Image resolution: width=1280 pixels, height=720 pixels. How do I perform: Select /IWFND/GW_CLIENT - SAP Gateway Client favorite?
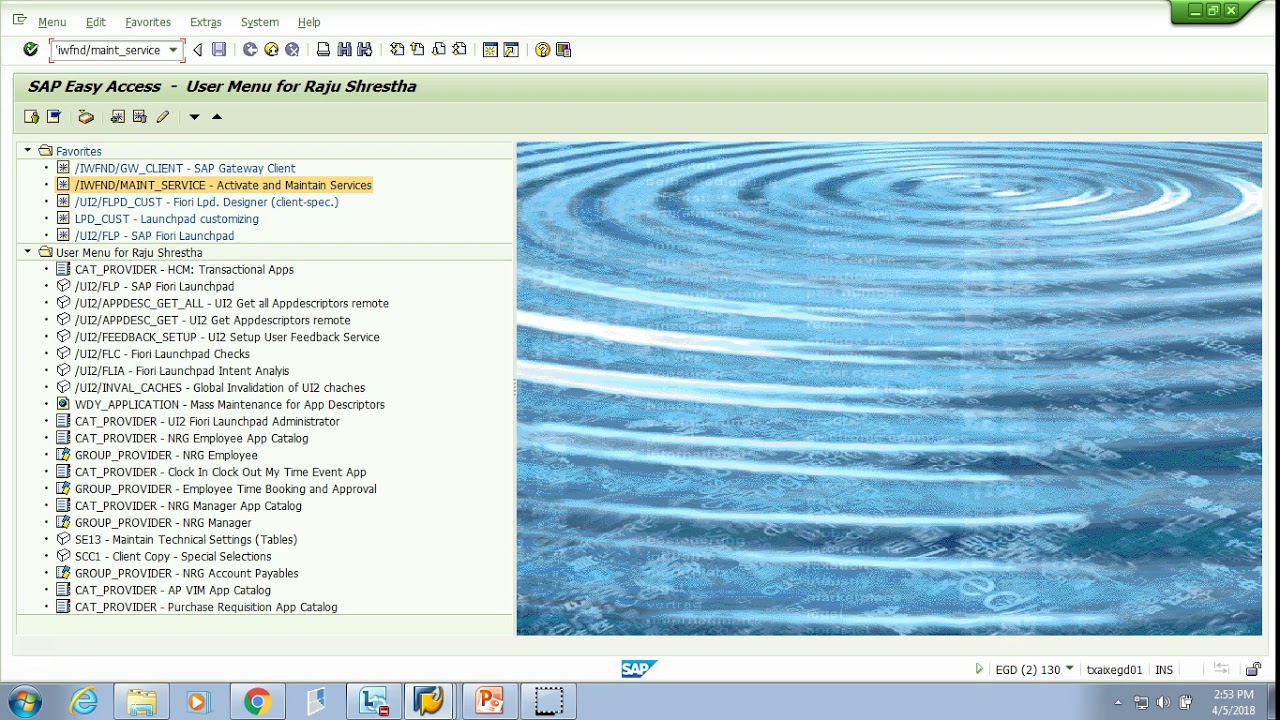(185, 168)
